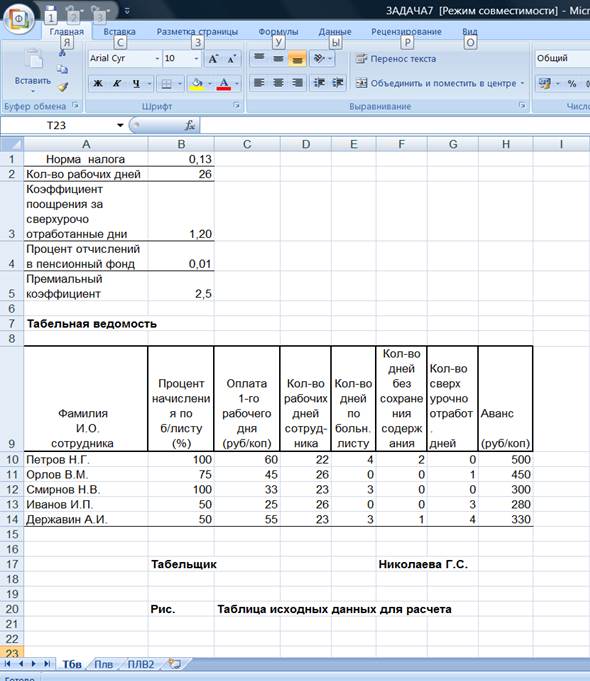
Task: Toggle bold formatting Ж
Action: (x=98, y=83)
